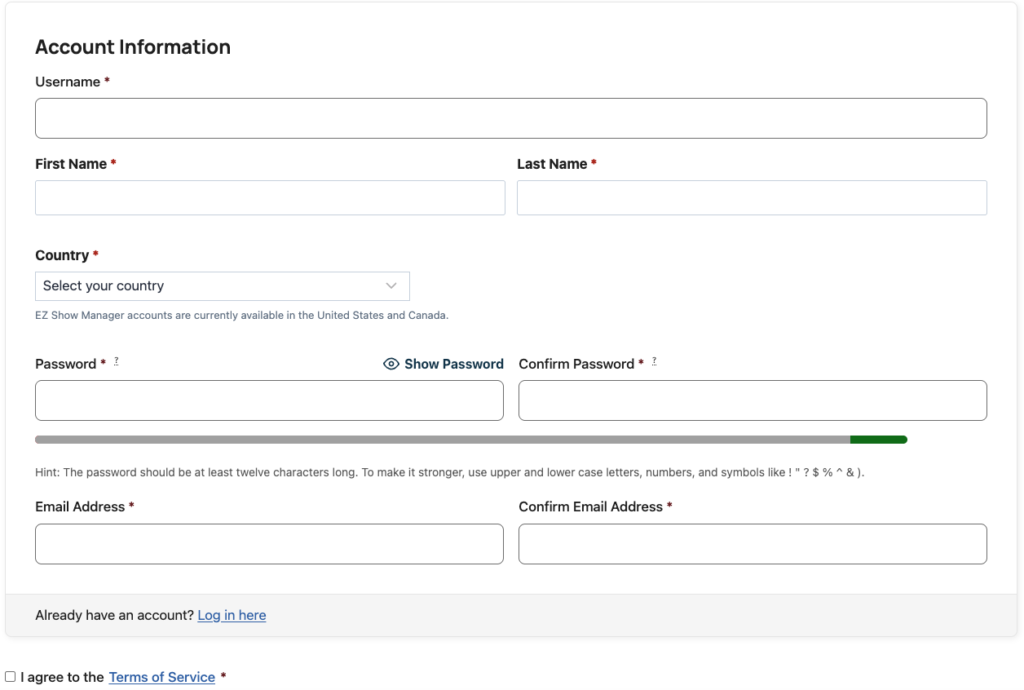This screenshot has width=1024, height=690.
Task: Open the Password help question mark
Action: point(116,361)
